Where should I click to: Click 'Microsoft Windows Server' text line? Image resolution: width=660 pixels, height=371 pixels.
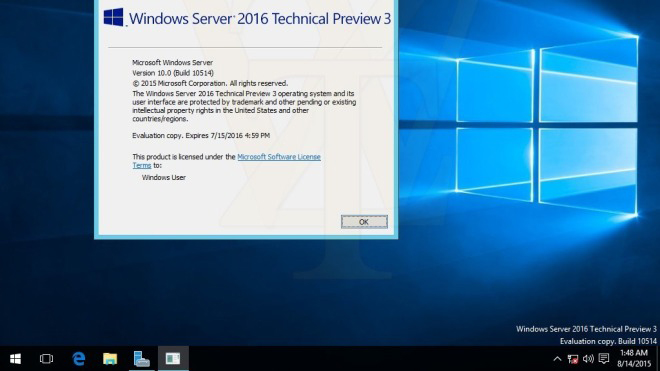[173, 62]
